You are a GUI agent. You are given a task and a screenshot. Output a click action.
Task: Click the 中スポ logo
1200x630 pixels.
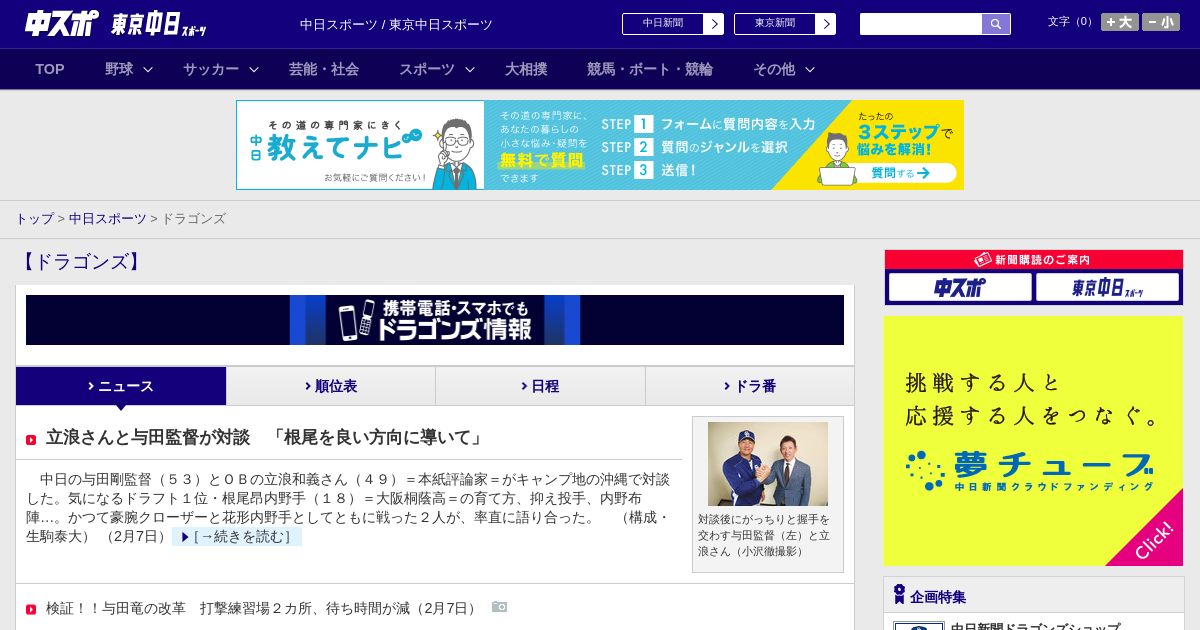click(x=62, y=23)
